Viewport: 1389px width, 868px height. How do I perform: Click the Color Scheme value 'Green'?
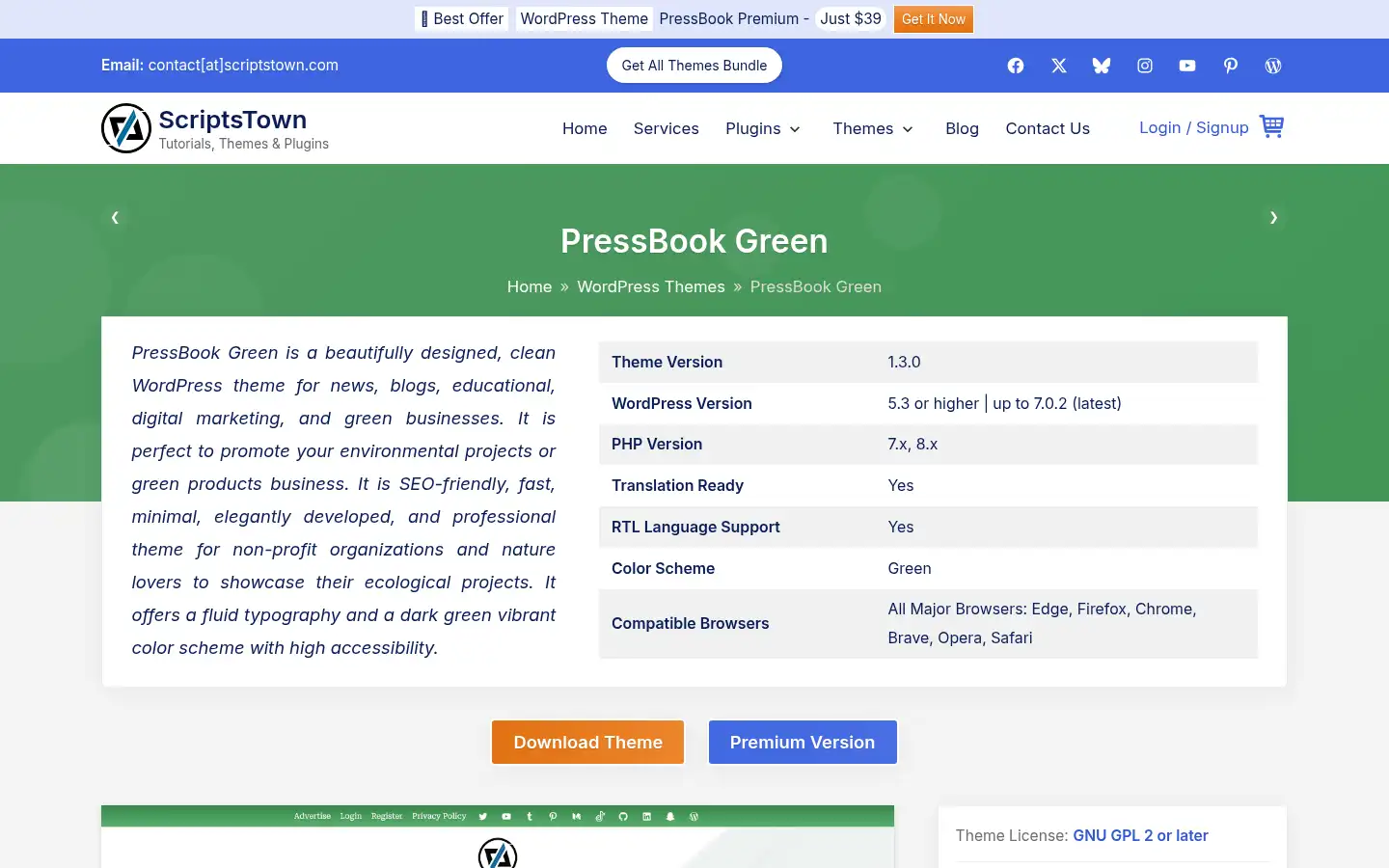coord(910,568)
